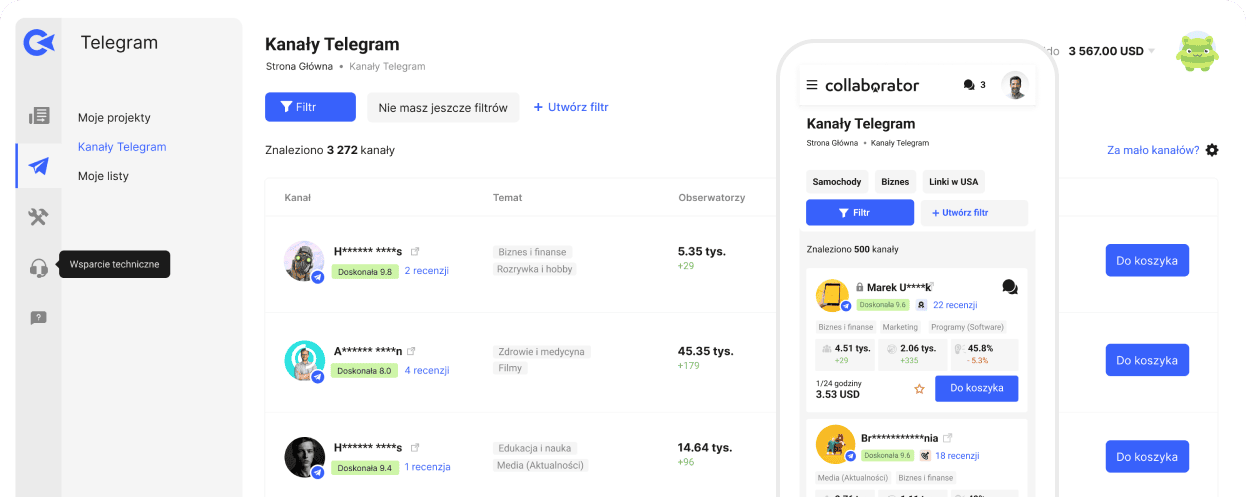Open Moje listy menu item
Screen dimensions: 1246x497
103,176
